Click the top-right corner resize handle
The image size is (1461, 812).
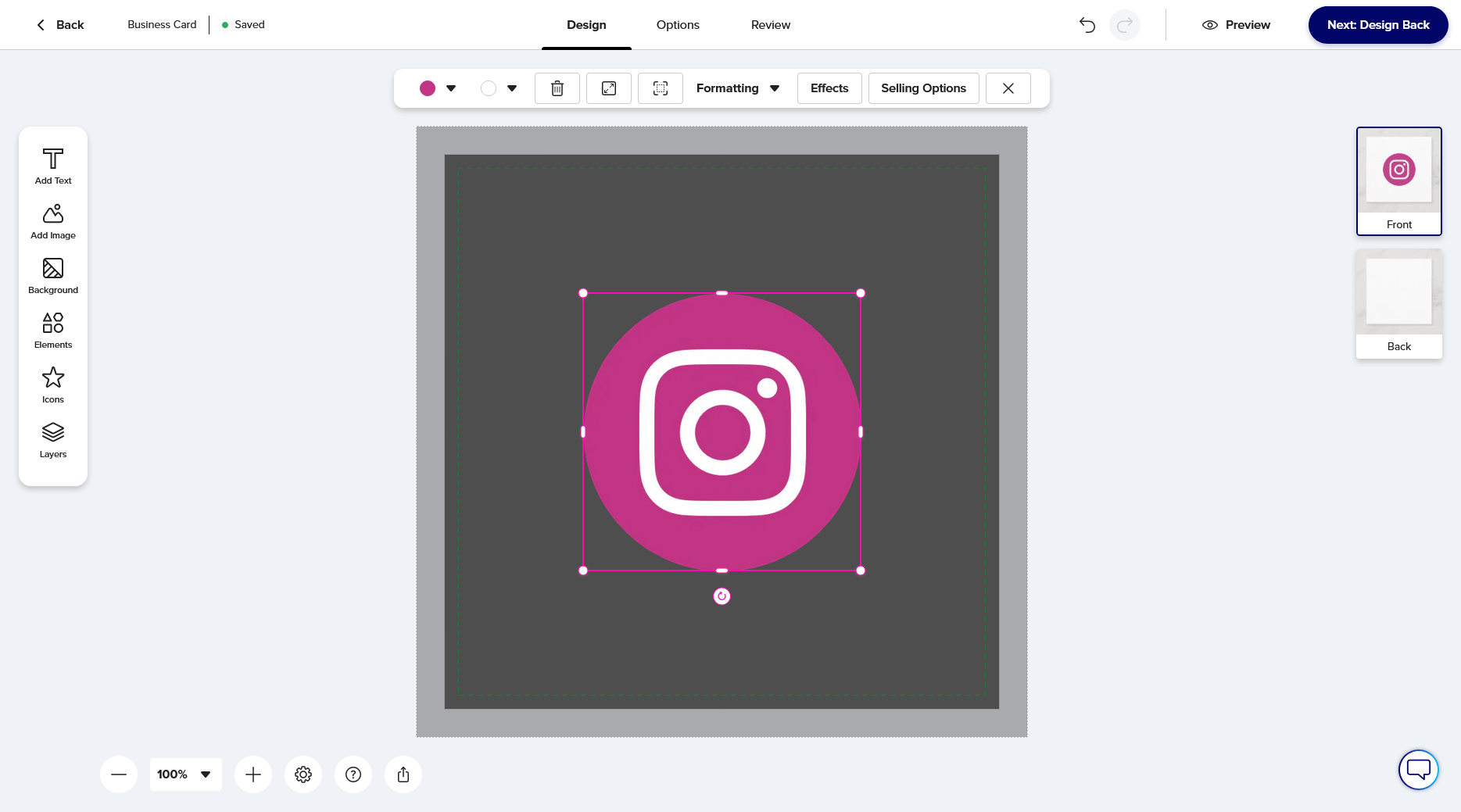861,293
